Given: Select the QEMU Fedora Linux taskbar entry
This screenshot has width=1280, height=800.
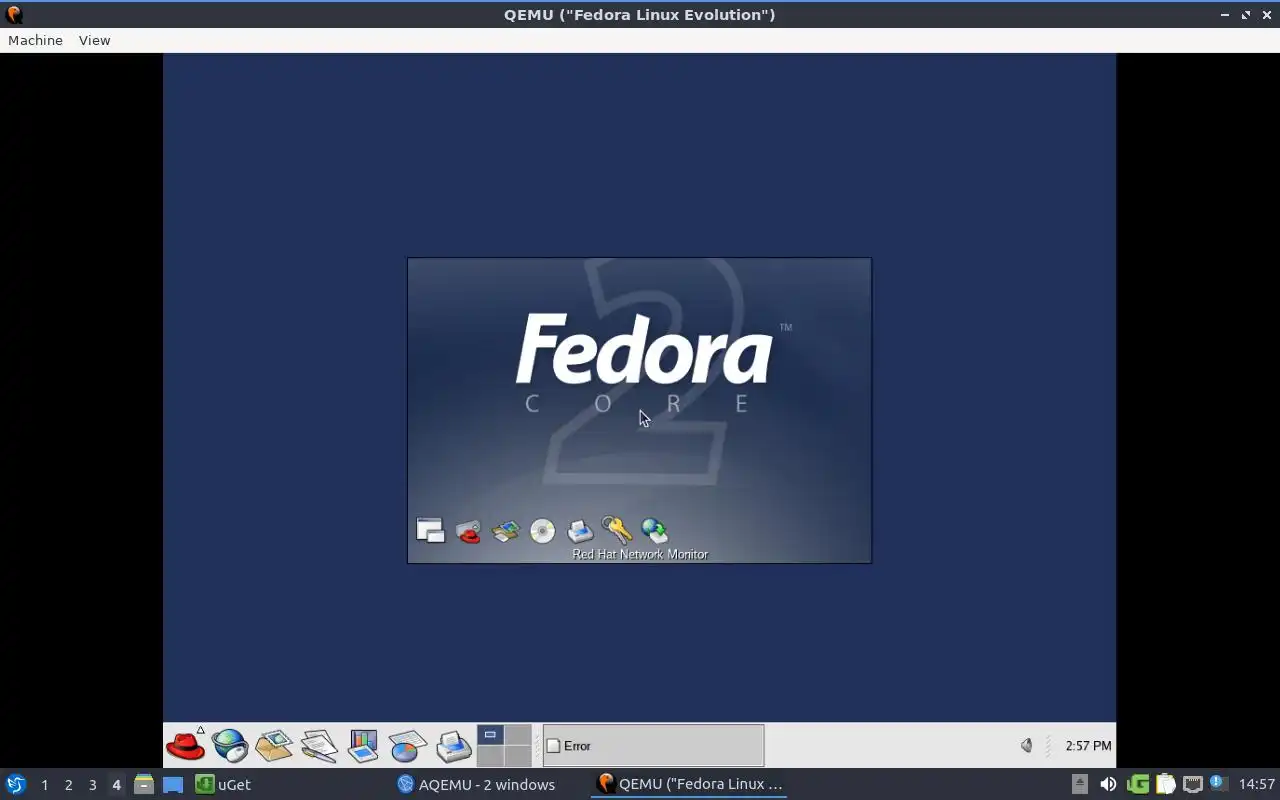Looking at the screenshot, I should [690, 784].
